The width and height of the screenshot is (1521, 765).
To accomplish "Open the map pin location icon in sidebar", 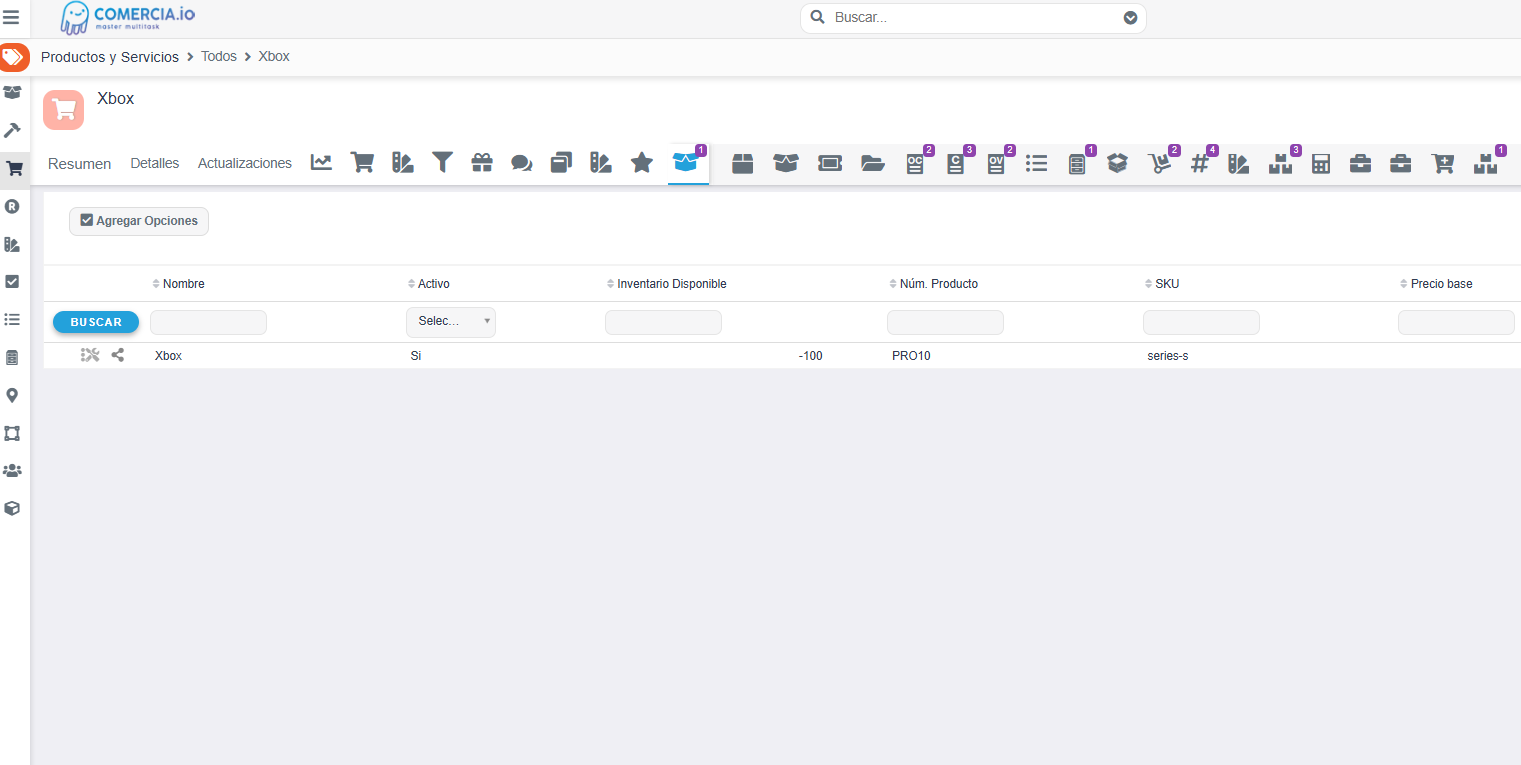I will pos(12,395).
